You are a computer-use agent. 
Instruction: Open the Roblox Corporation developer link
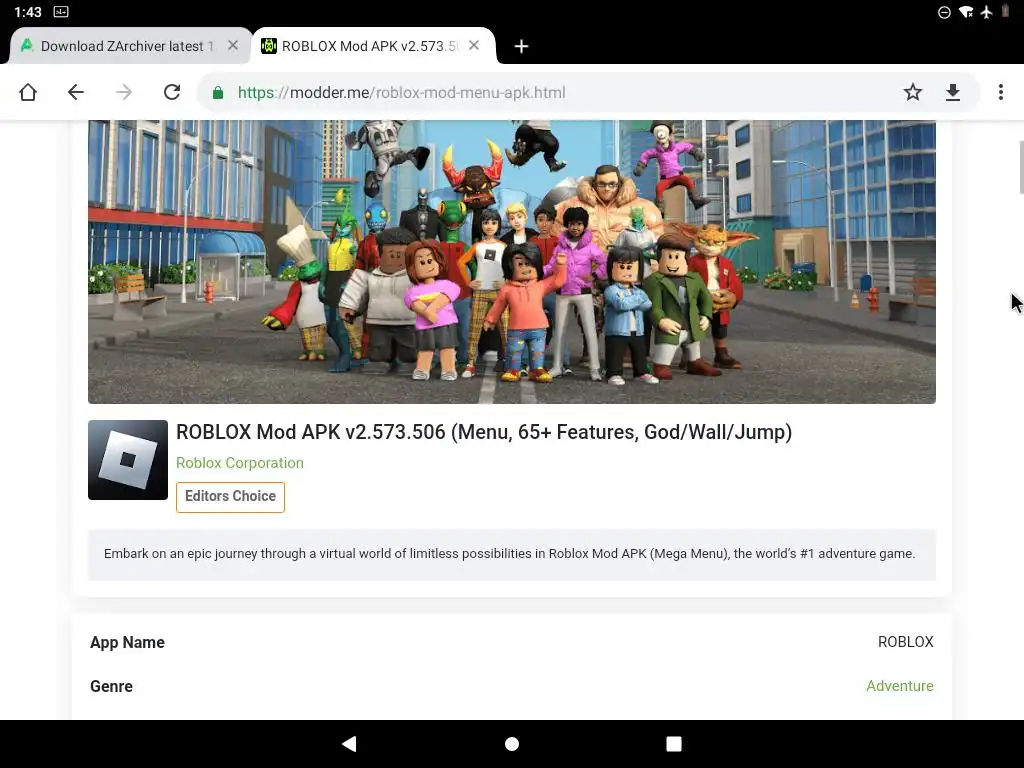240,463
